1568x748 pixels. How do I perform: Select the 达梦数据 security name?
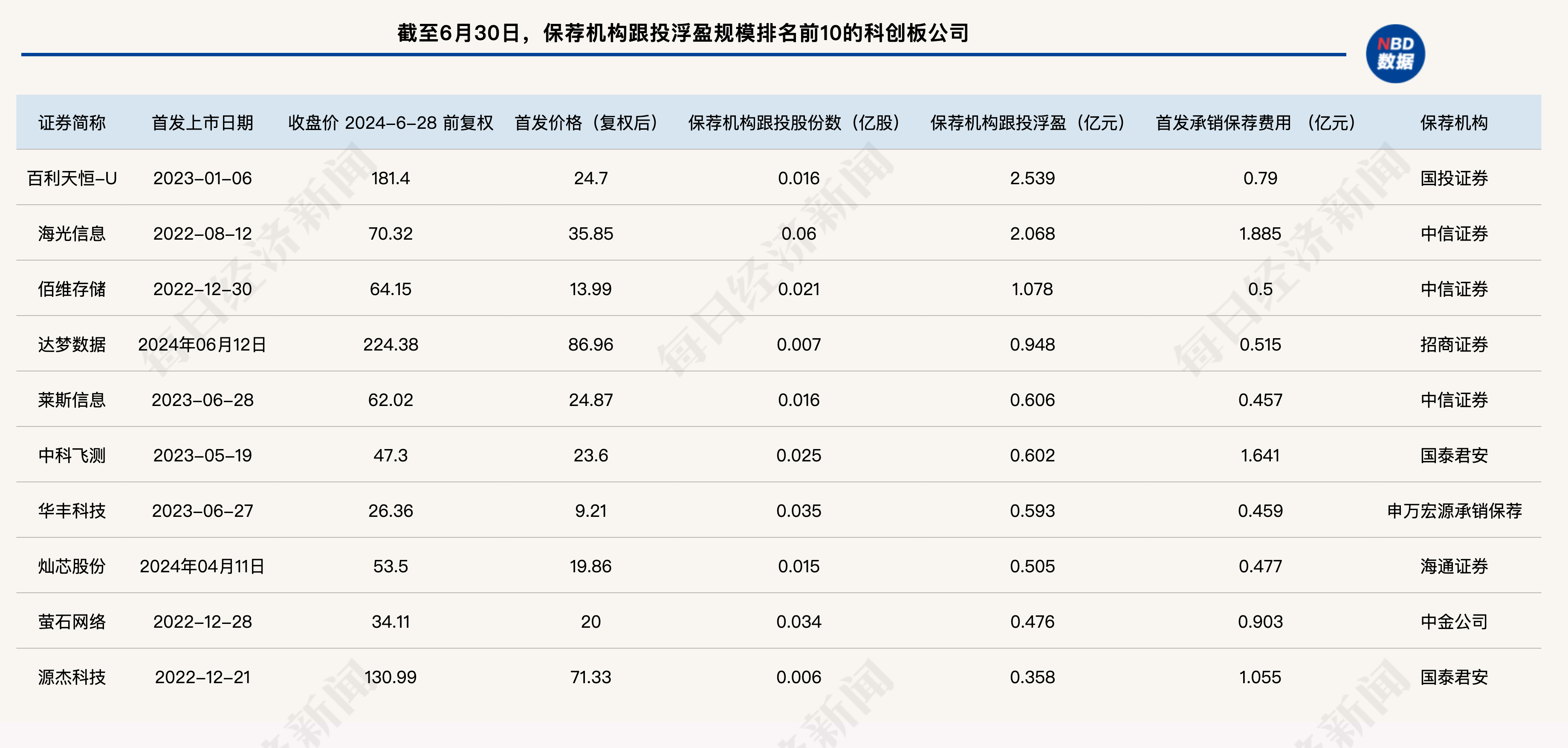tap(72, 345)
